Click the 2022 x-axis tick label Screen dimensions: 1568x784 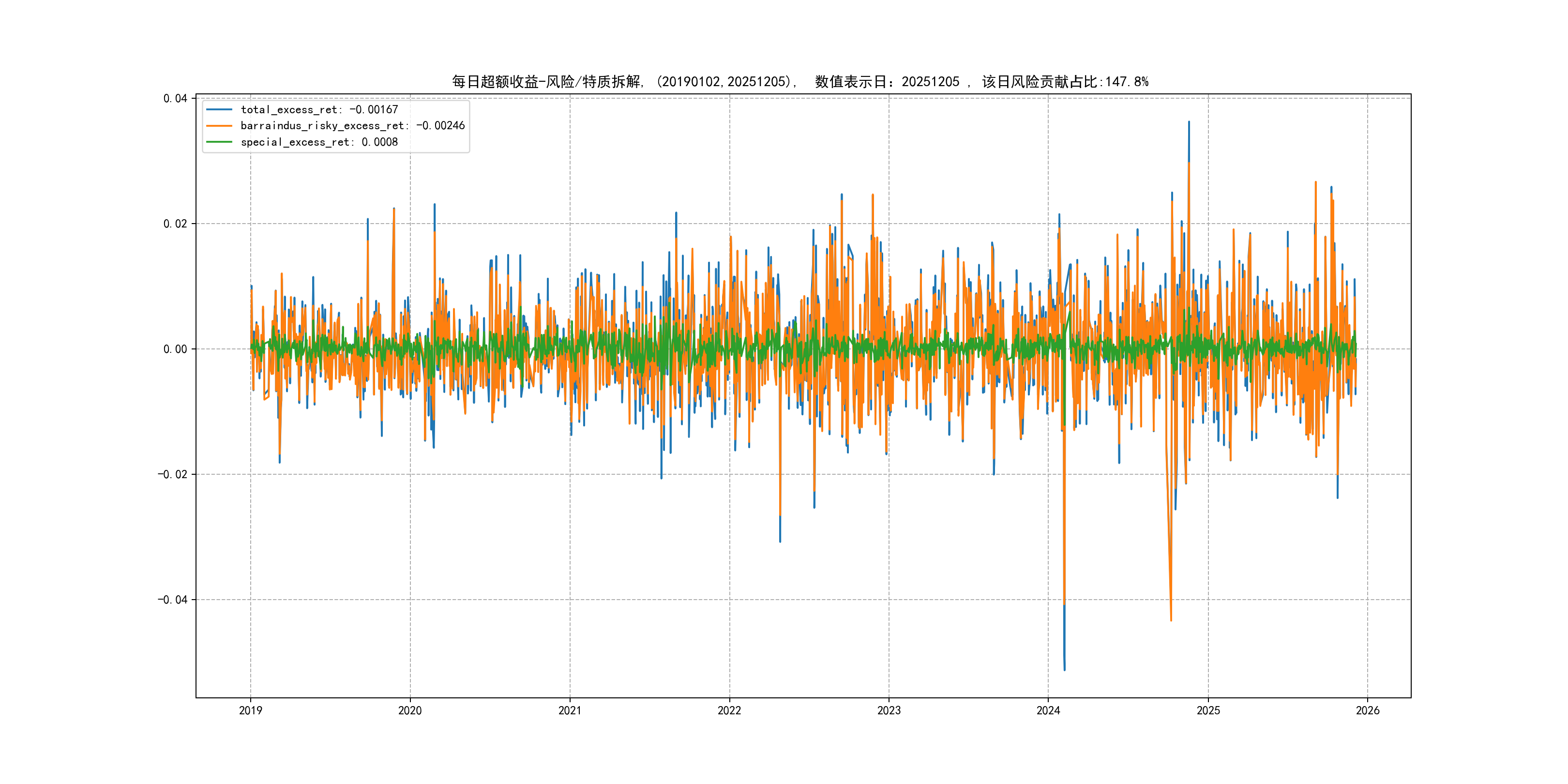[x=729, y=710]
